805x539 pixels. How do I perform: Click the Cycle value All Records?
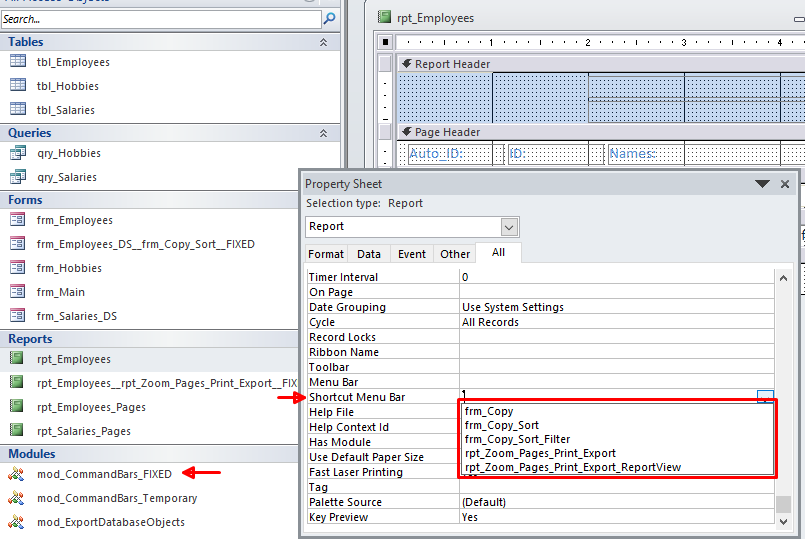tap(617, 322)
